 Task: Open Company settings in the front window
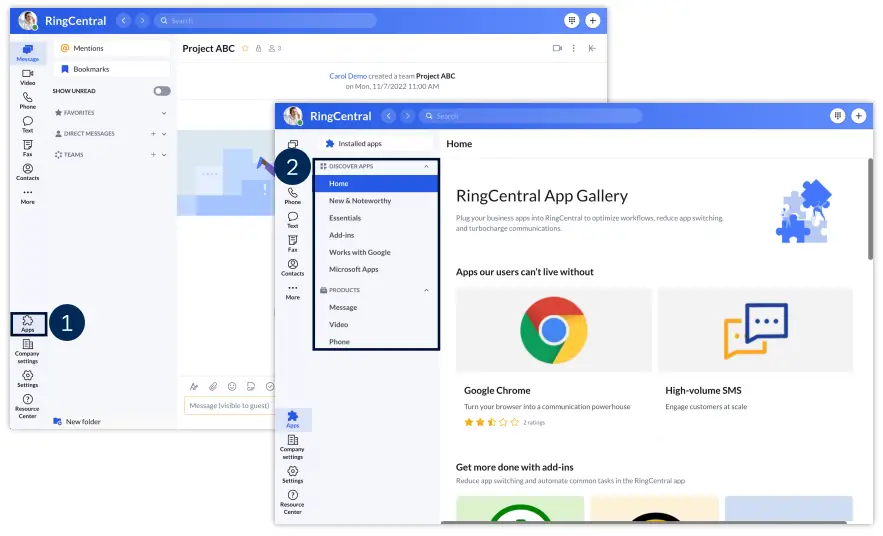(292, 447)
